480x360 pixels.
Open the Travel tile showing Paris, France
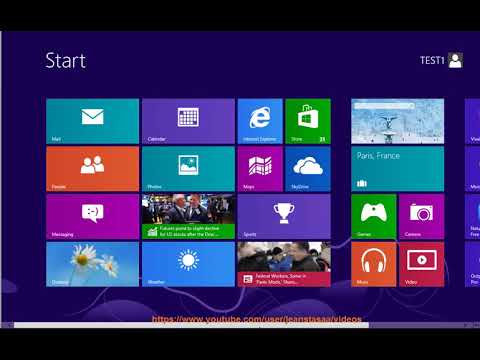pyautogui.click(x=397, y=169)
